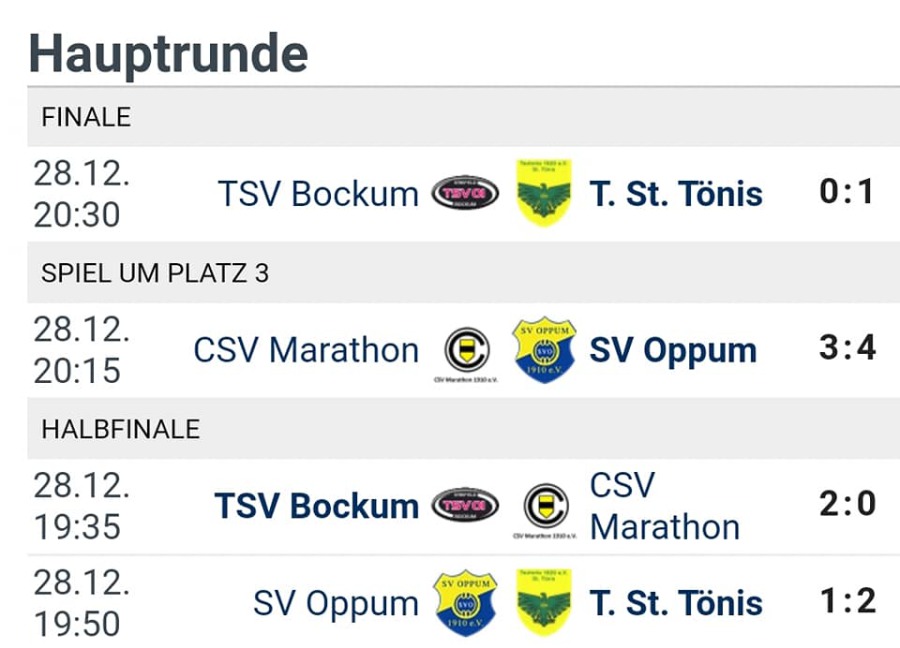The height and width of the screenshot is (648, 900).
Task: Open bold TSV Bockum name in Halbfinale
Action: pos(316,506)
